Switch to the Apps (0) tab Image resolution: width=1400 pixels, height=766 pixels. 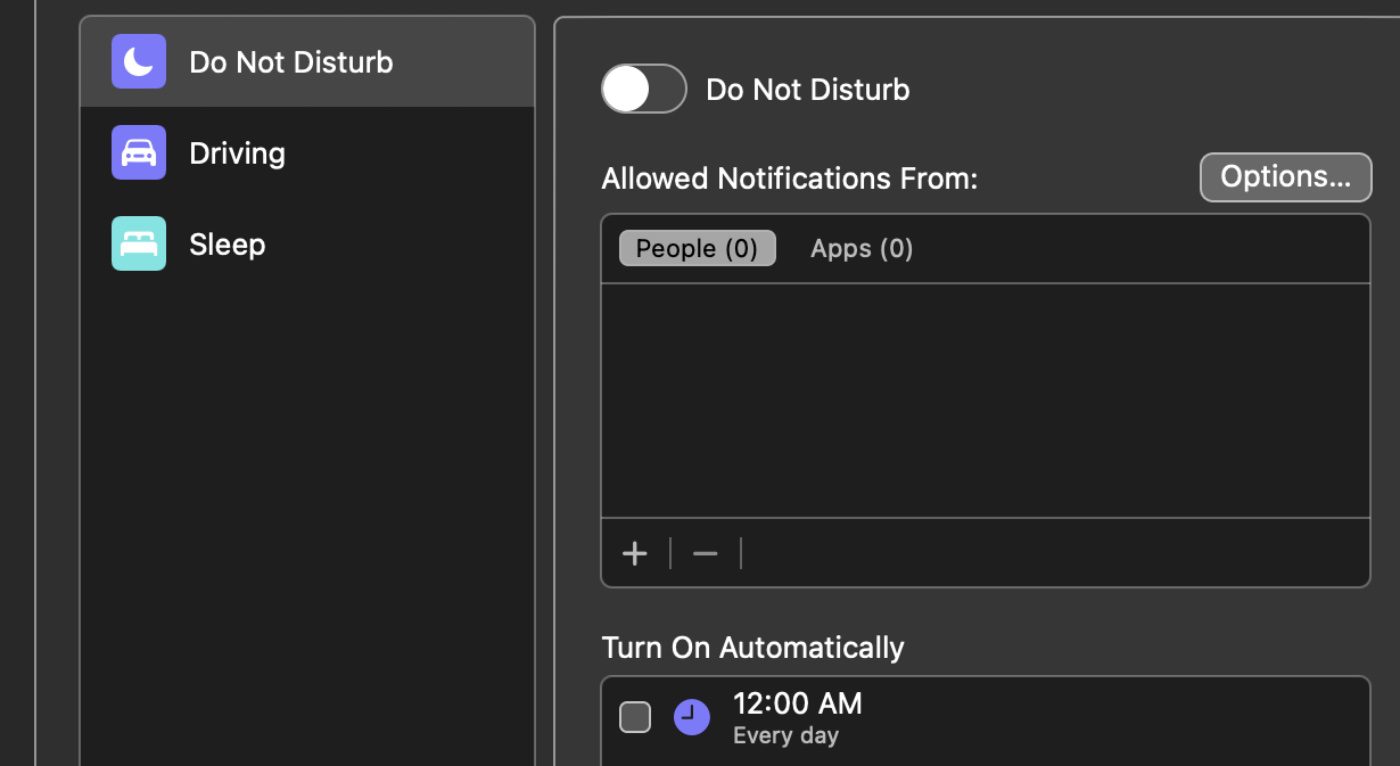coord(861,248)
